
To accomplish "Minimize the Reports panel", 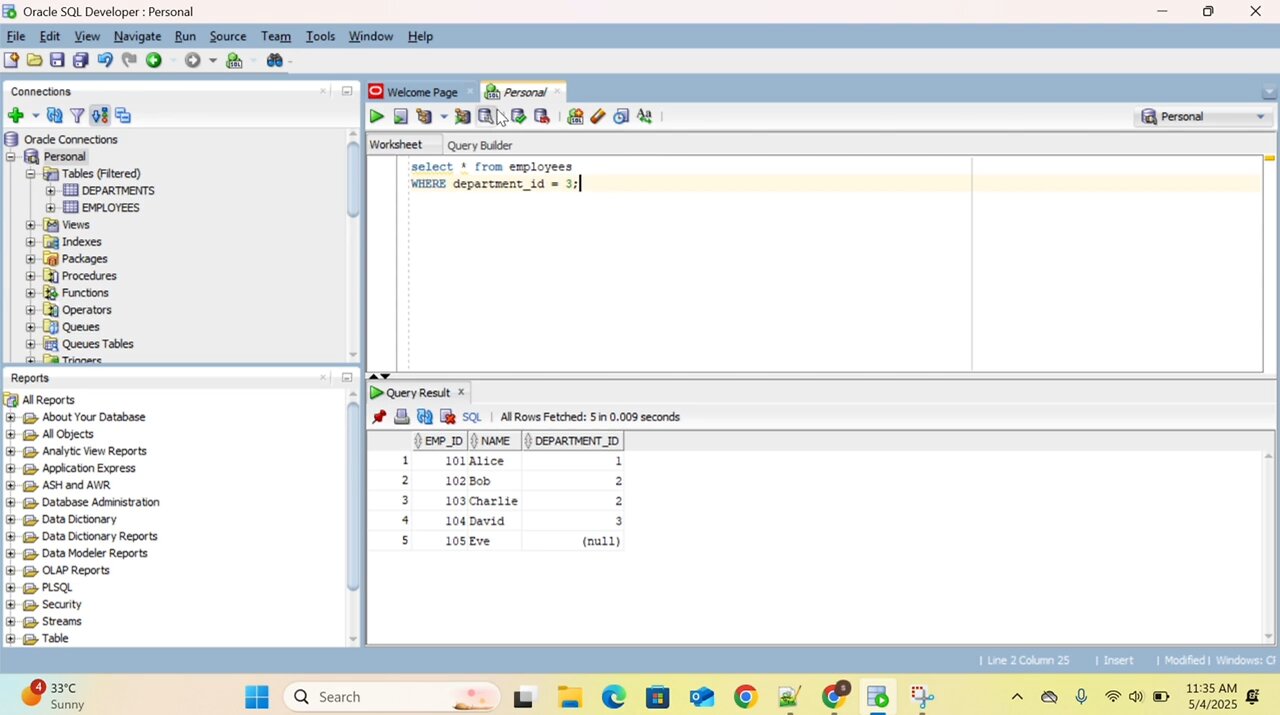I will 346,378.
